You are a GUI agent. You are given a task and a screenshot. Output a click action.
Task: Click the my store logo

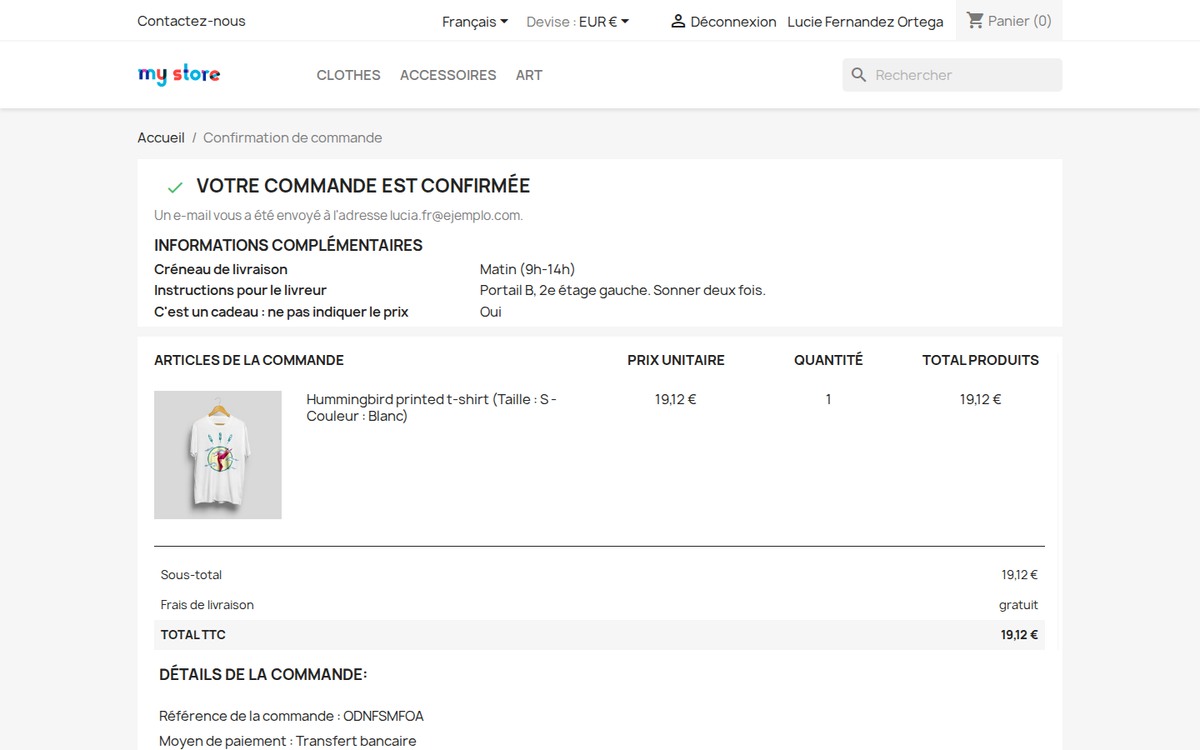(x=179, y=75)
